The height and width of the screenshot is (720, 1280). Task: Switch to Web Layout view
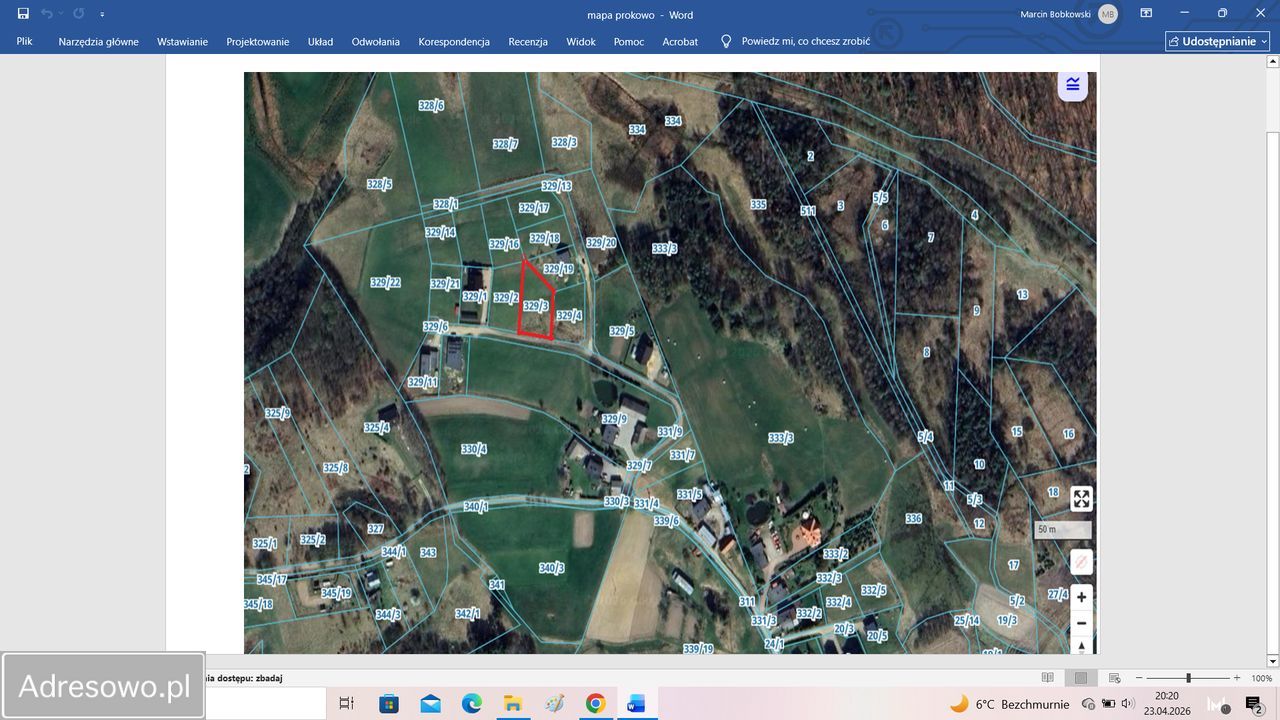pyautogui.click(x=1115, y=678)
